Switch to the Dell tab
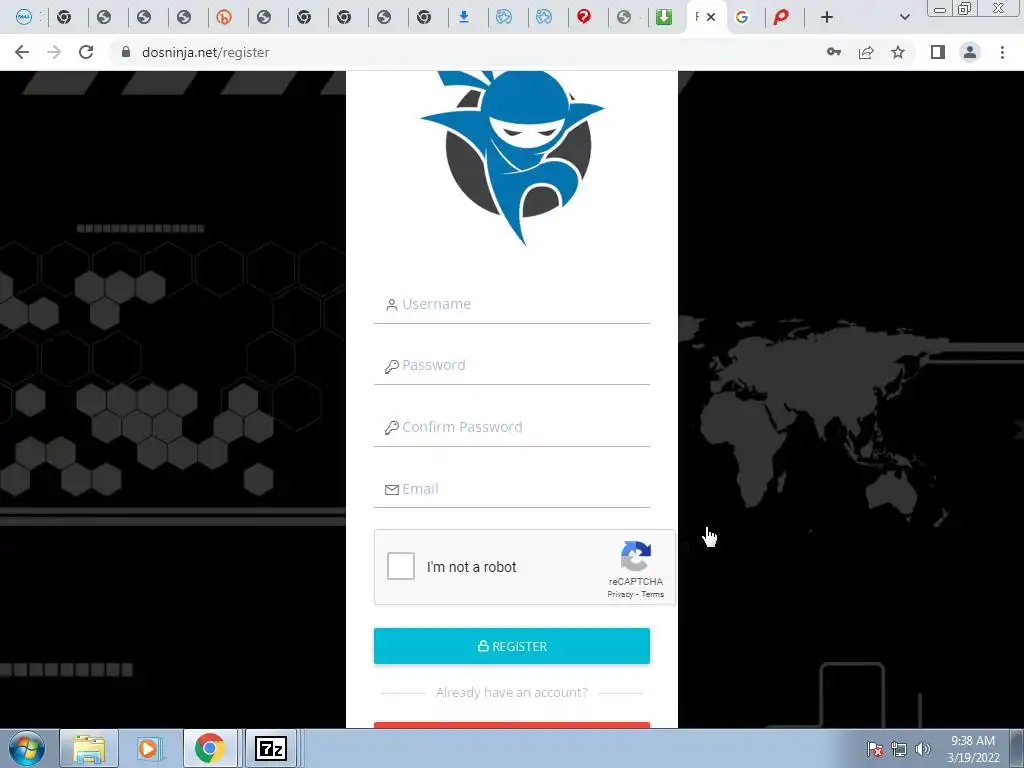 point(24,18)
